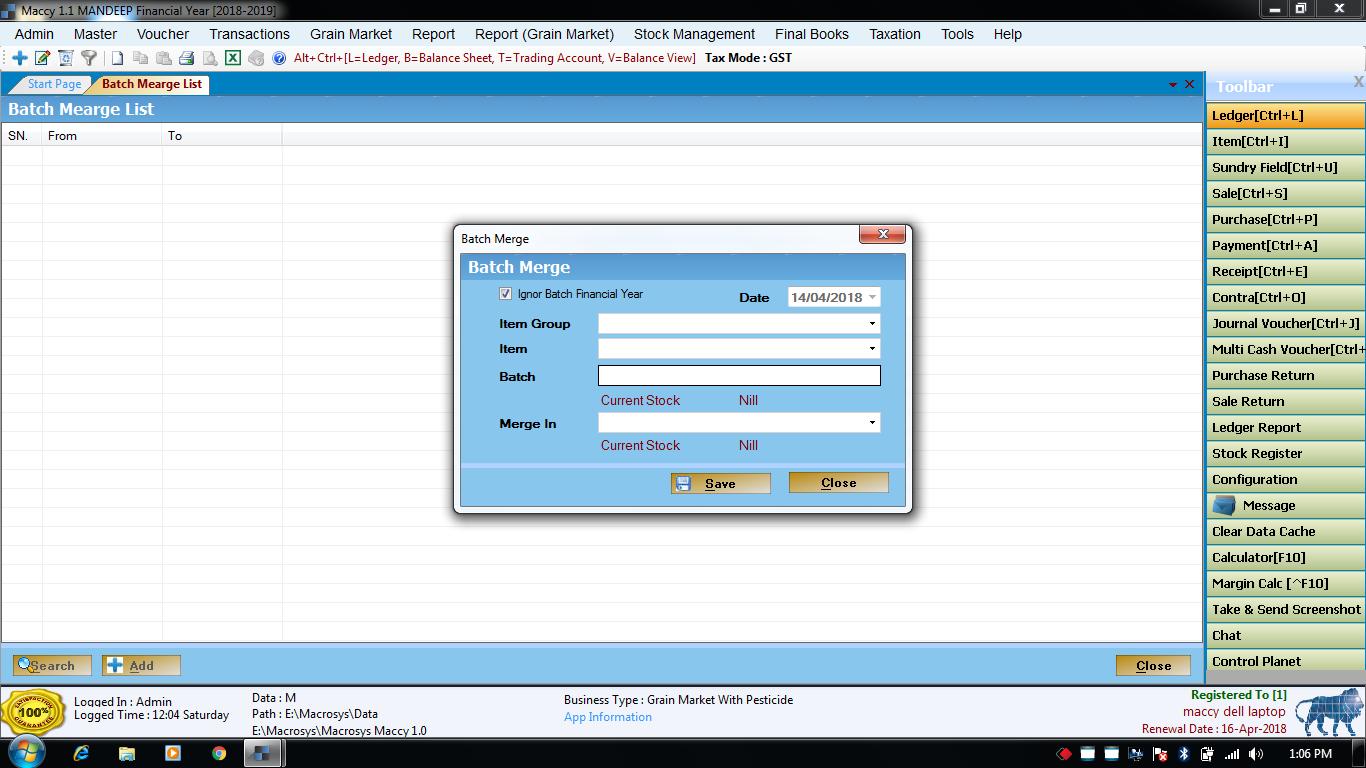This screenshot has width=1366, height=768.
Task: Close the Batch Mearge List tab with X
Action: coord(1189,84)
